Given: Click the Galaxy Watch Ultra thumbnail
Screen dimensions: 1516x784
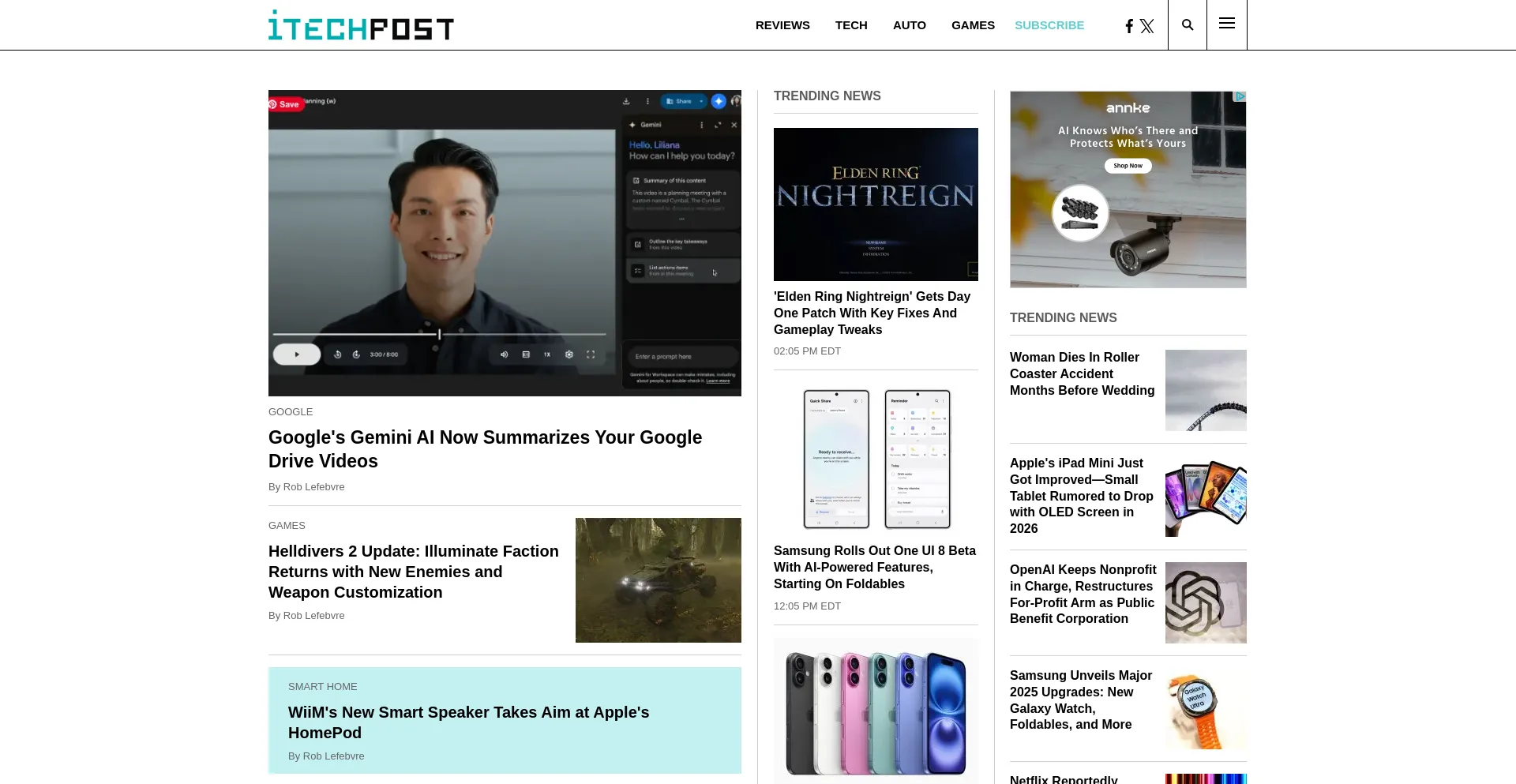Looking at the screenshot, I should [x=1206, y=709].
